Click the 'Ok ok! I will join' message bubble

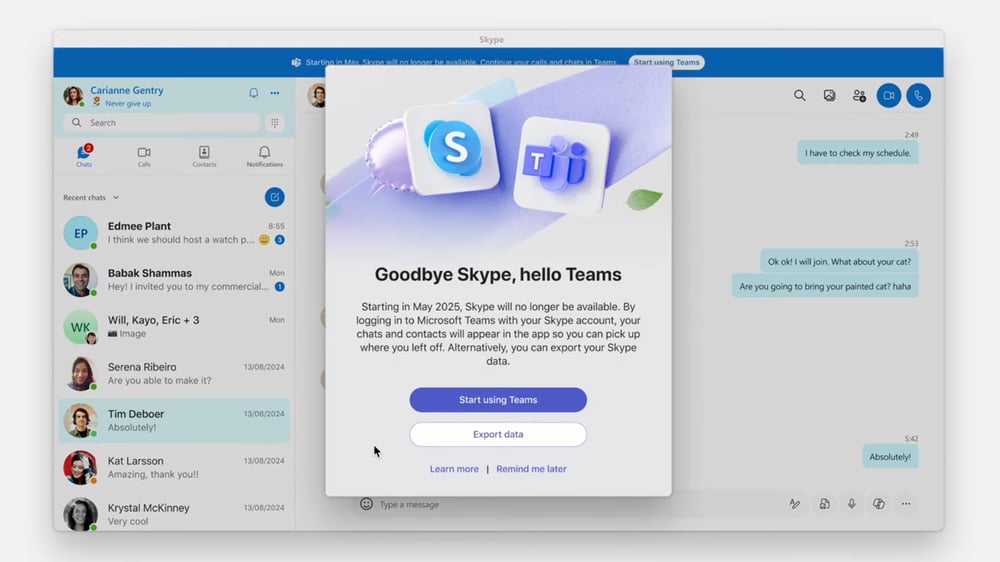[839, 262]
